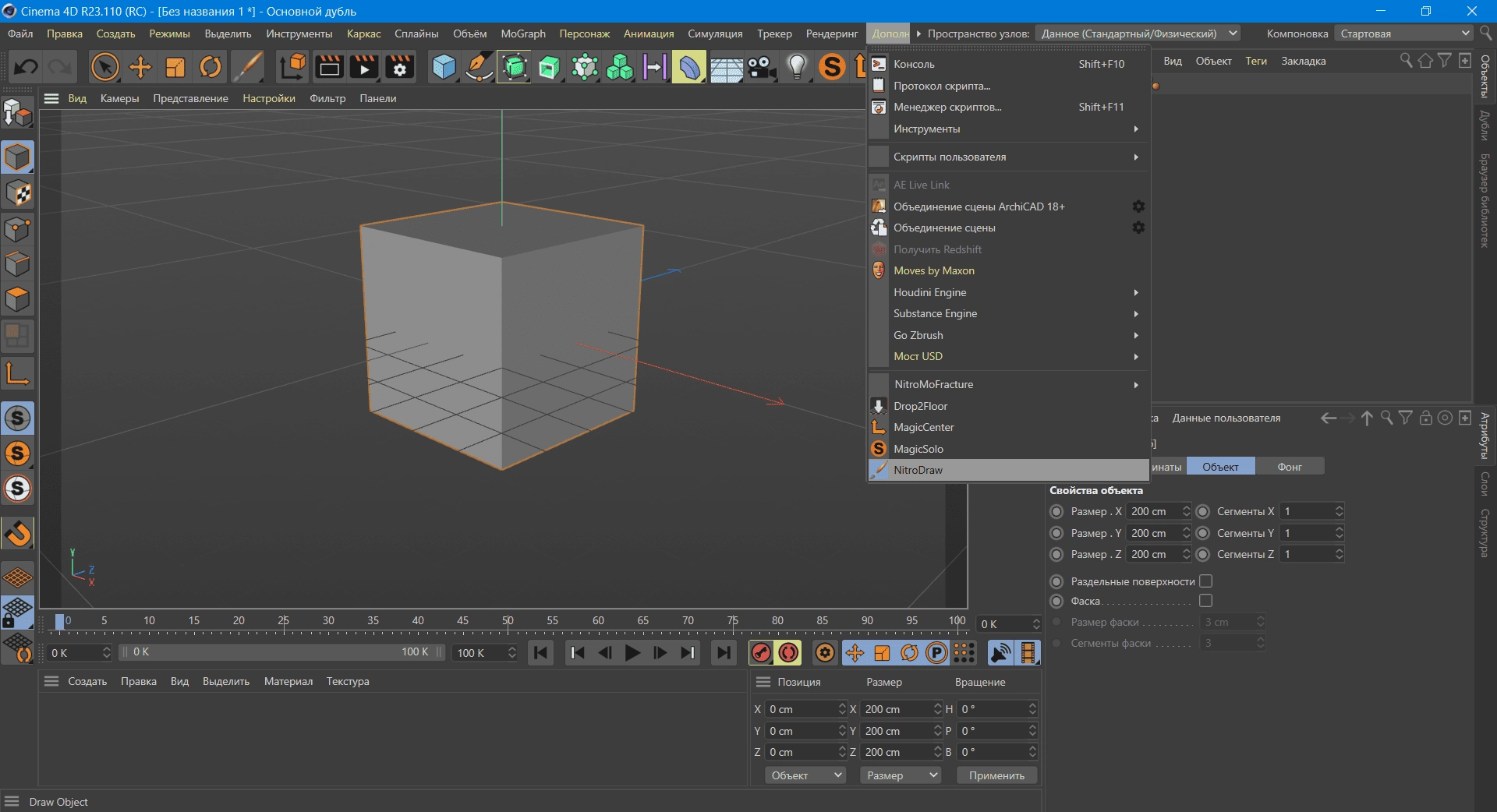
Task: Activate the Move tool in toolbar
Action: 140,67
